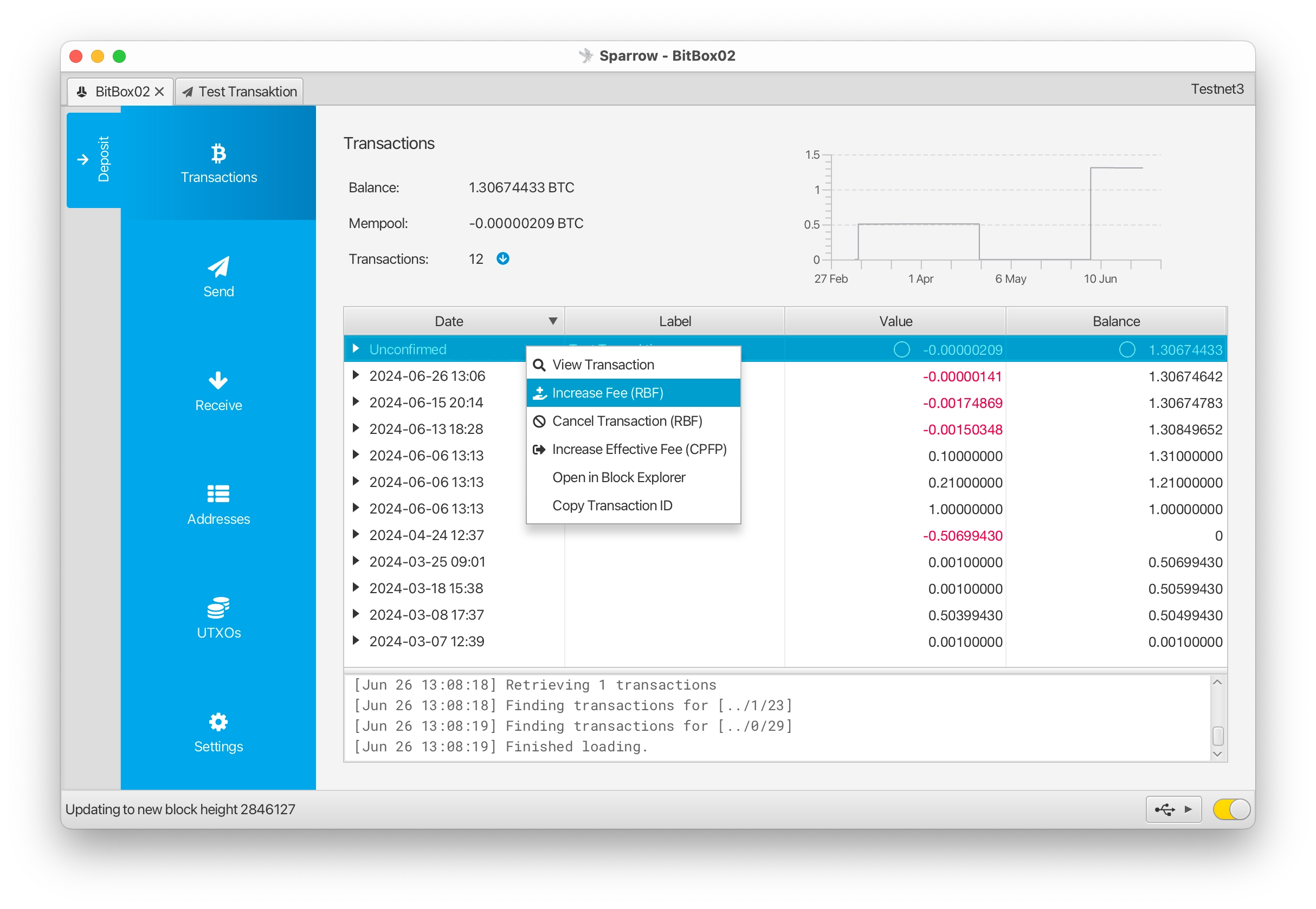
Task: Expand the 2024-03-25 09:01 transaction row
Action: 356,561
